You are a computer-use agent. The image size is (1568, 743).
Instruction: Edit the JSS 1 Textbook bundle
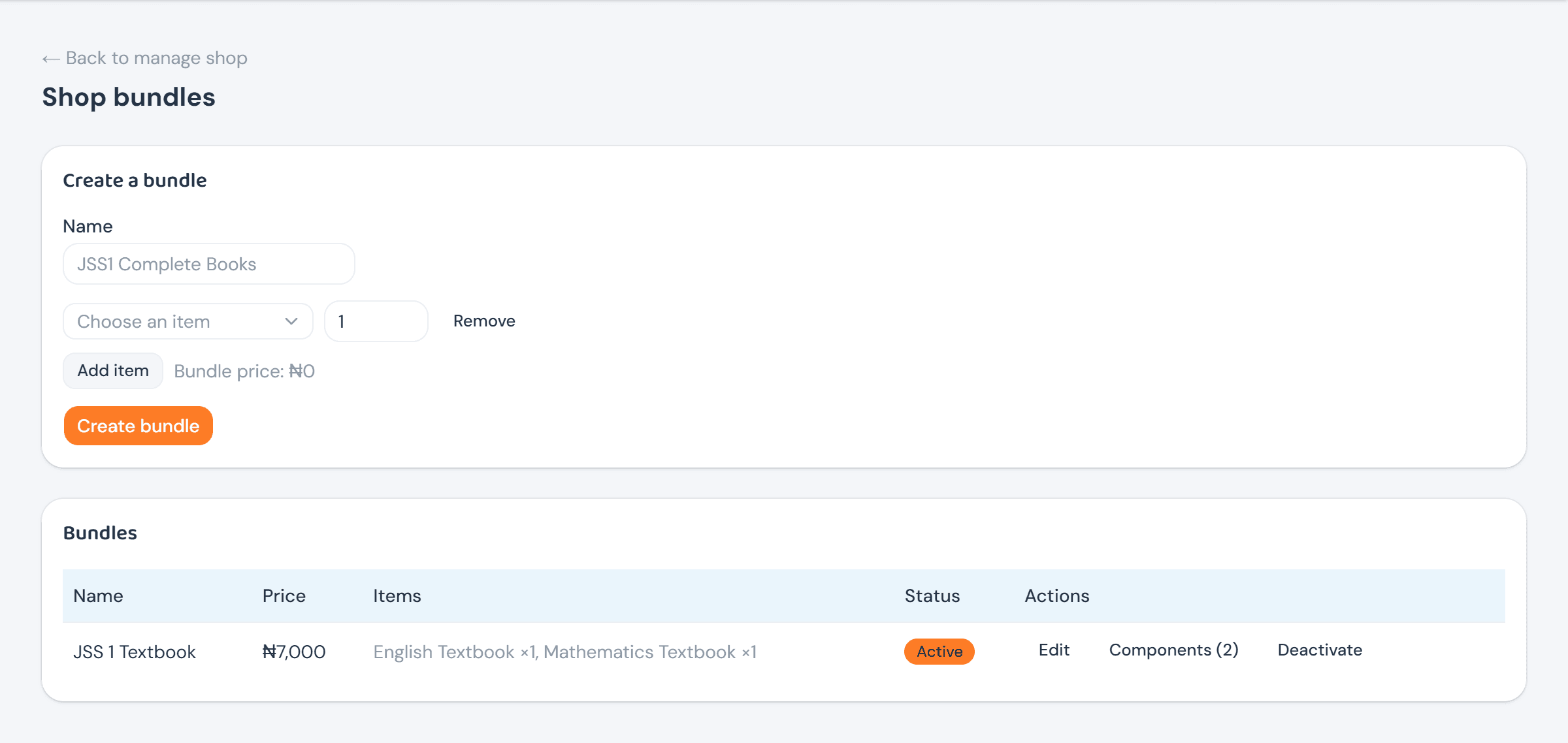tap(1054, 650)
